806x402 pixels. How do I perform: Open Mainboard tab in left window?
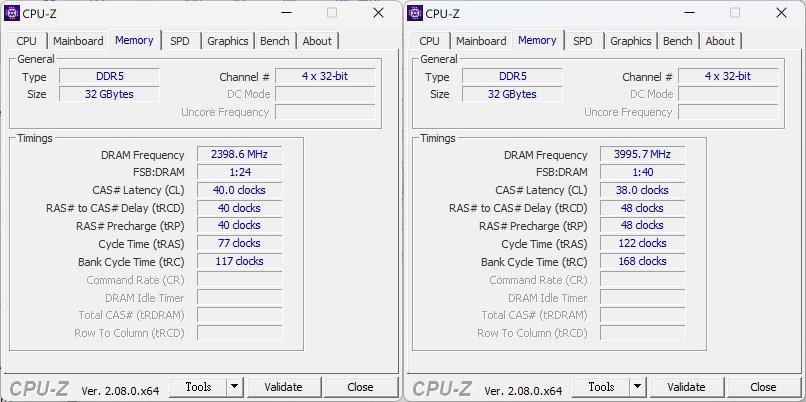click(78, 41)
